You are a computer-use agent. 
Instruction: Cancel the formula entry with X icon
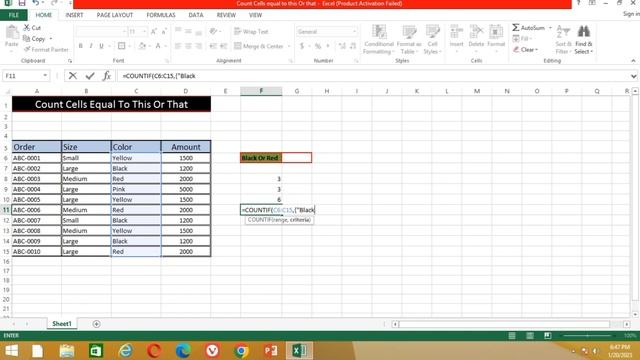point(73,76)
